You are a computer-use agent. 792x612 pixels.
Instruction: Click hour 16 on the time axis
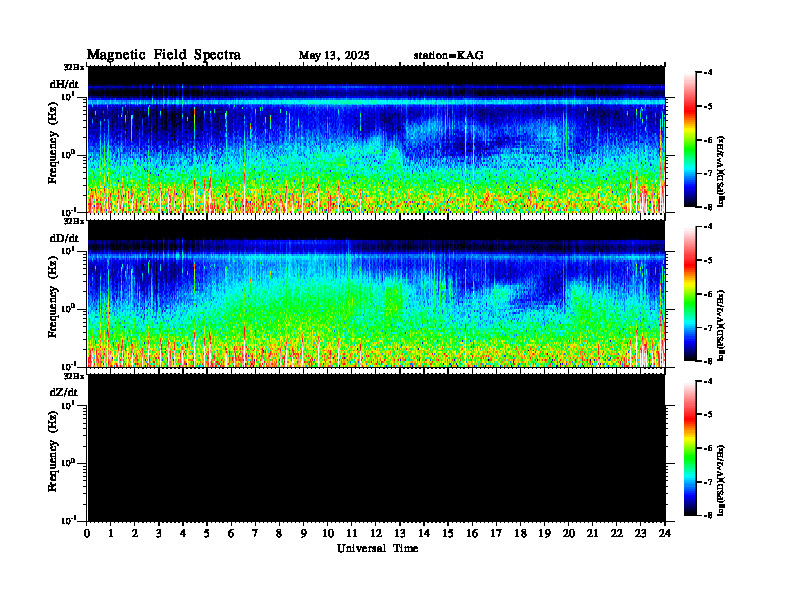[x=472, y=533]
